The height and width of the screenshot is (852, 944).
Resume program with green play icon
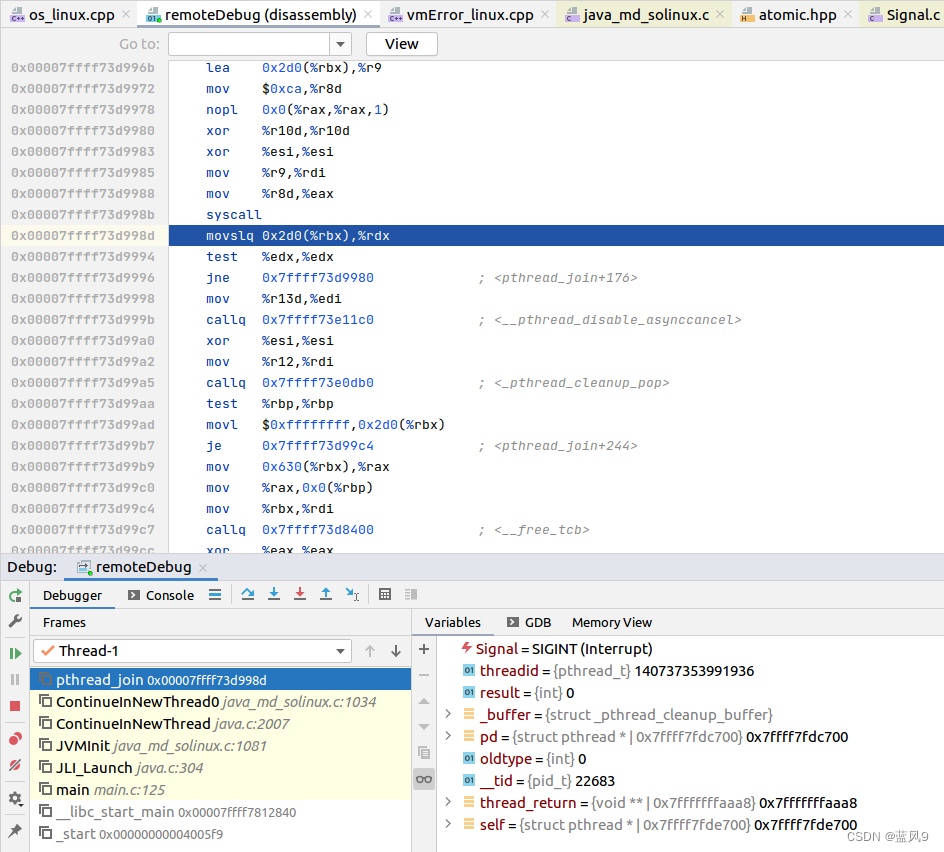15,653
